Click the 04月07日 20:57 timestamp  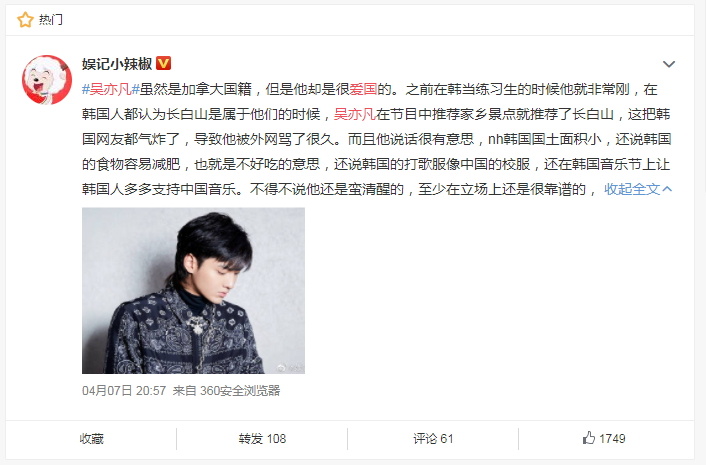pyautogui.click(x=124, y=390)
